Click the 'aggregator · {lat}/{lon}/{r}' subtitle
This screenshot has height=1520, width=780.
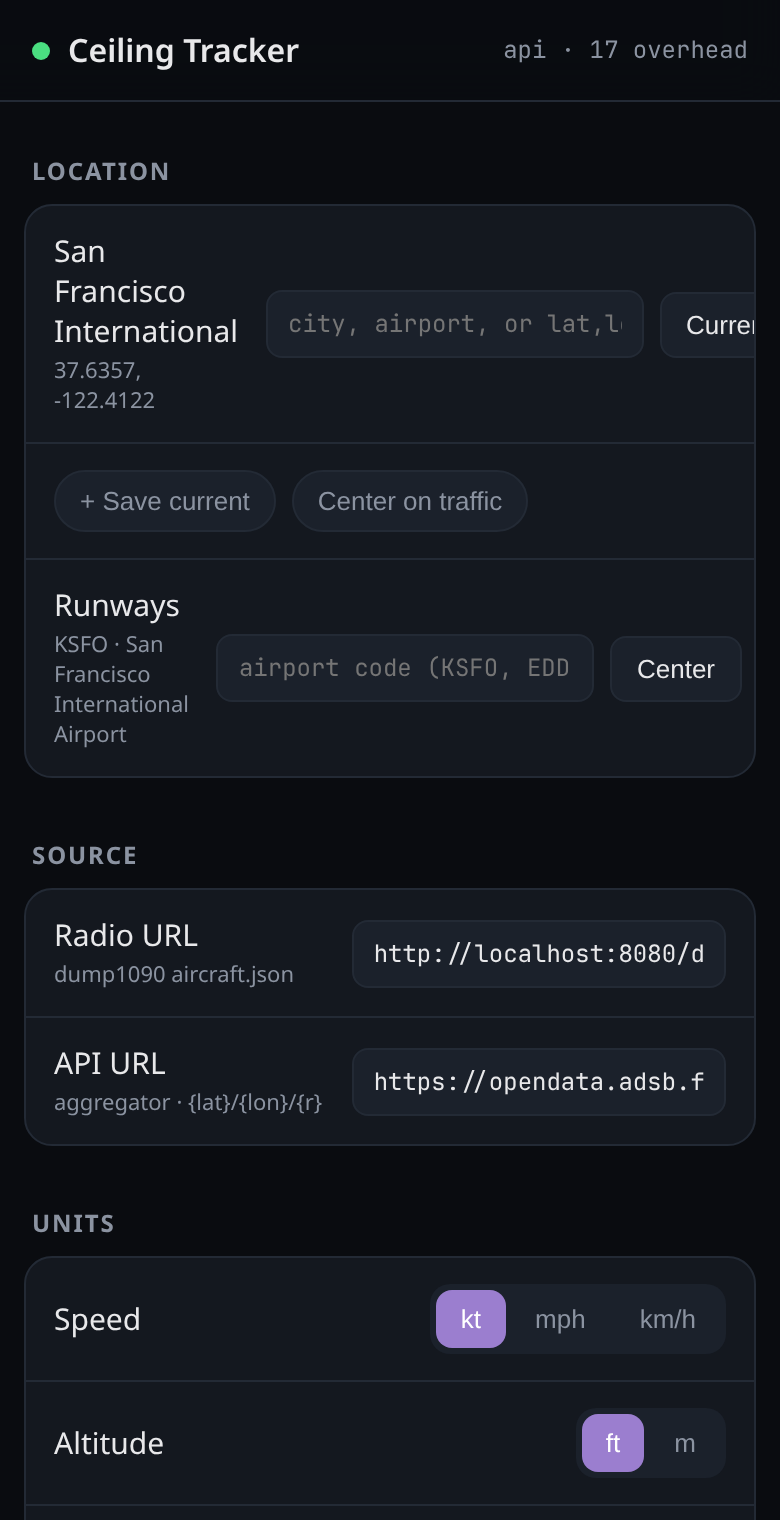188,1102
